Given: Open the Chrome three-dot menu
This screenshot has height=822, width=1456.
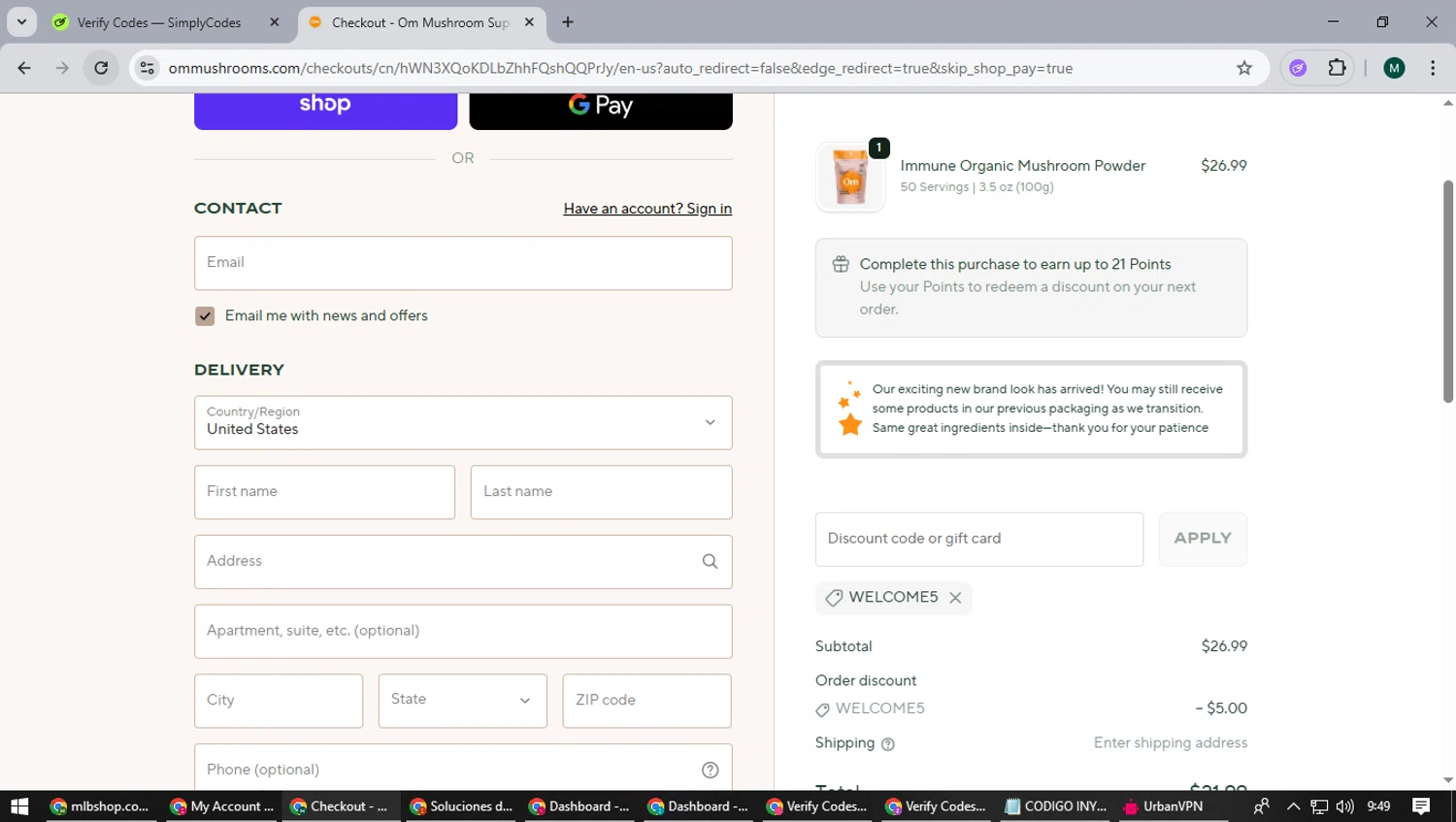Looking at the screenshot, I should [1433, 68].
